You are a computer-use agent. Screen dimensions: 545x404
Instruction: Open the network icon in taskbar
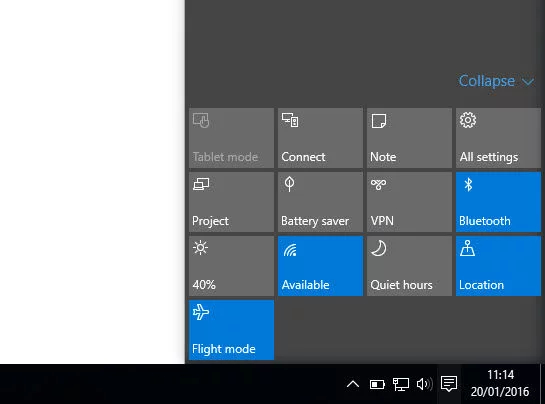[400, 384]
